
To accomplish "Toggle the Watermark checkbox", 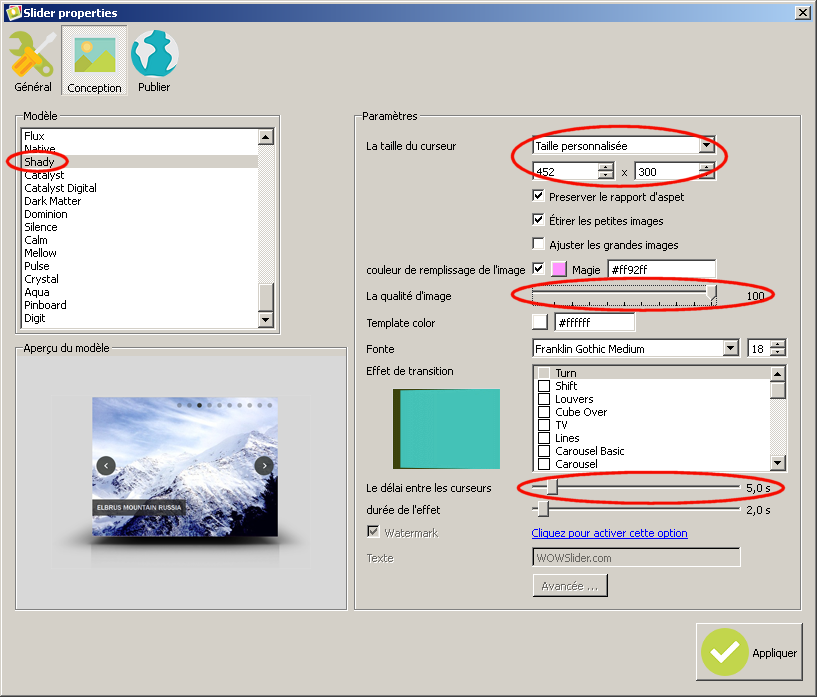I will pos(373,532).
